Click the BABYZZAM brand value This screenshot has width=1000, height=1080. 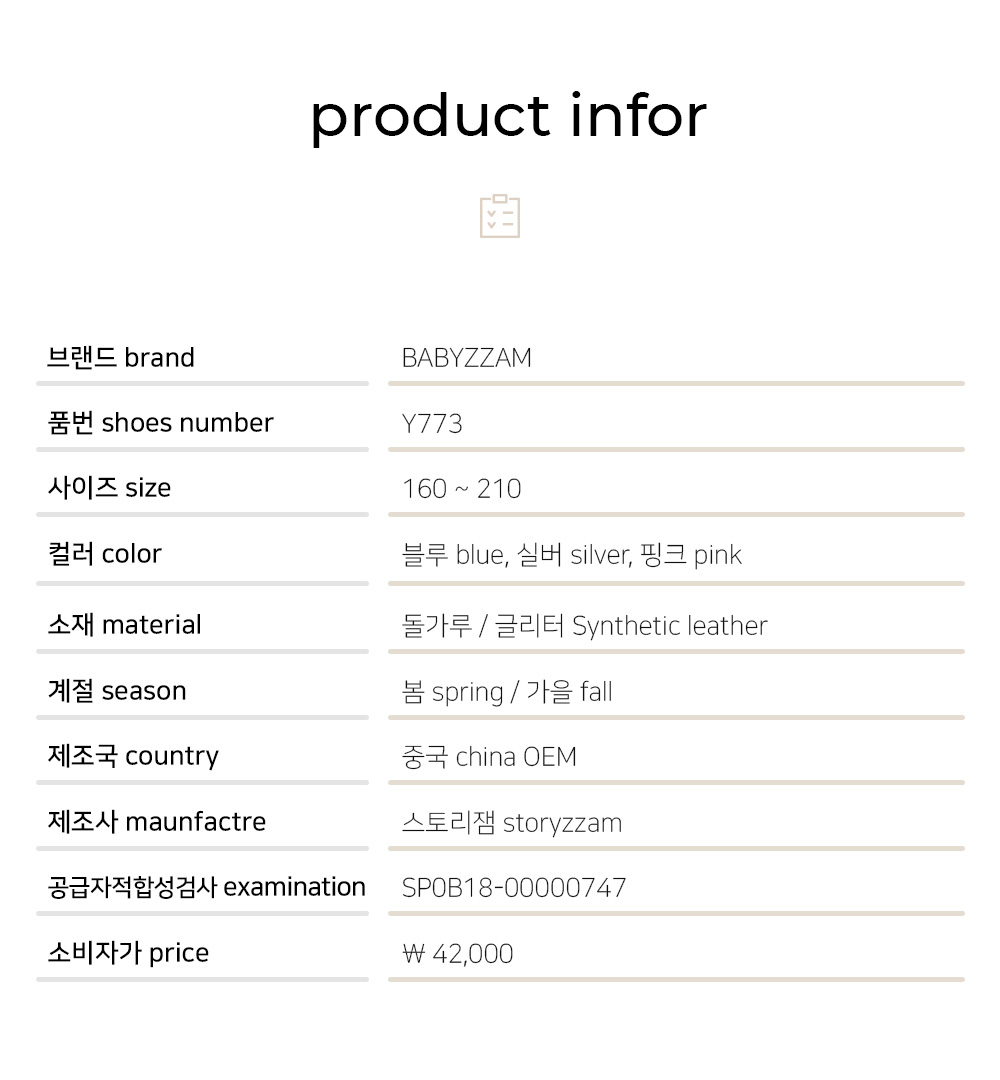pos(466,358)
